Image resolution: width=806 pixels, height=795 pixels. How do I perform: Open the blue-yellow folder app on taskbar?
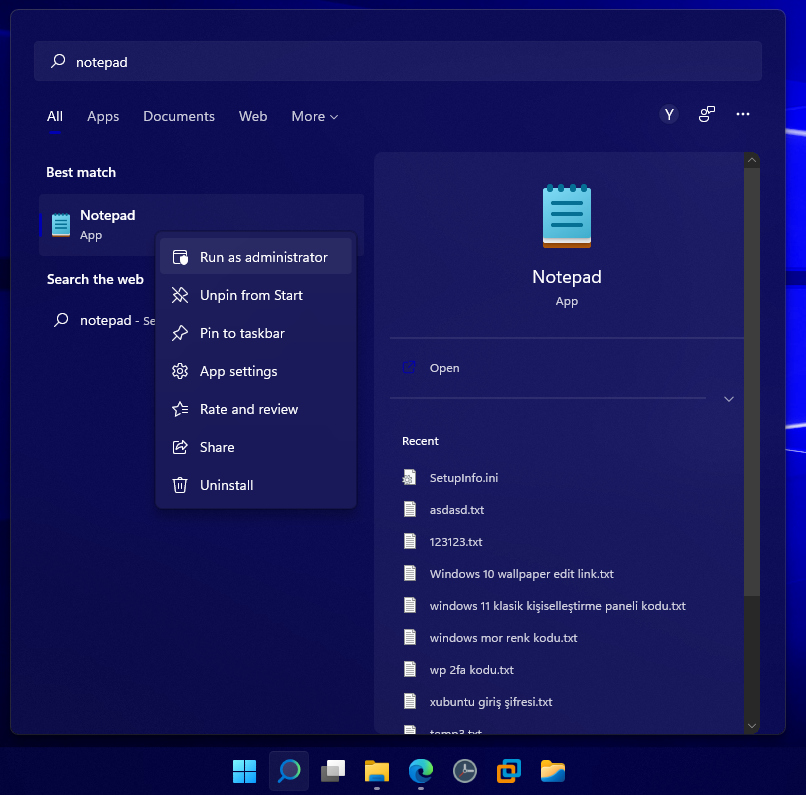553,771
